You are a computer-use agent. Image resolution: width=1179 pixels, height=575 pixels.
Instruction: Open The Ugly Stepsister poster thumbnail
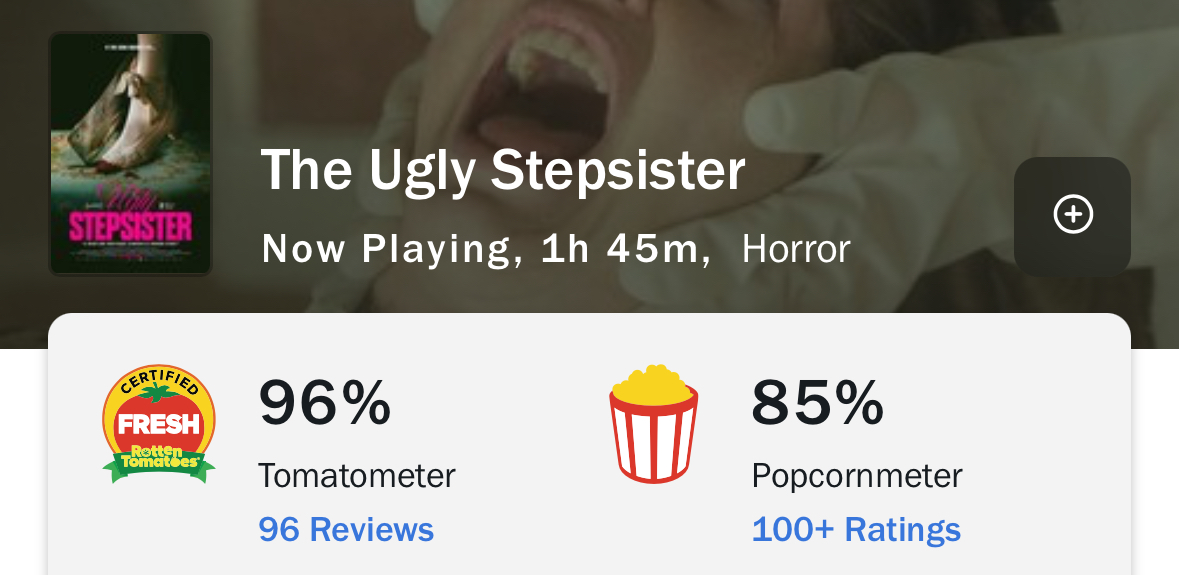tap(130, 153)
